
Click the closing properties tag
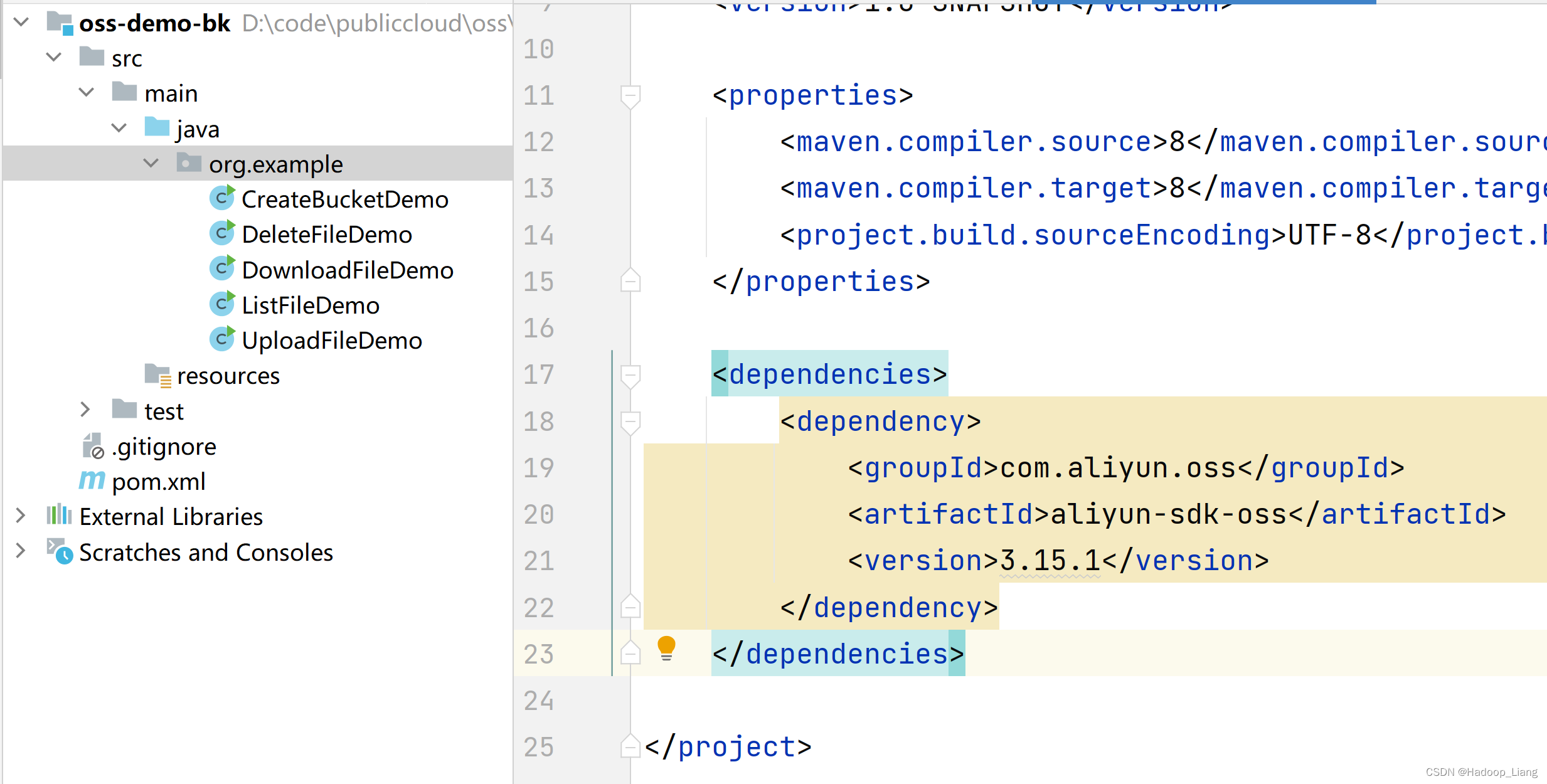[821, 282]
